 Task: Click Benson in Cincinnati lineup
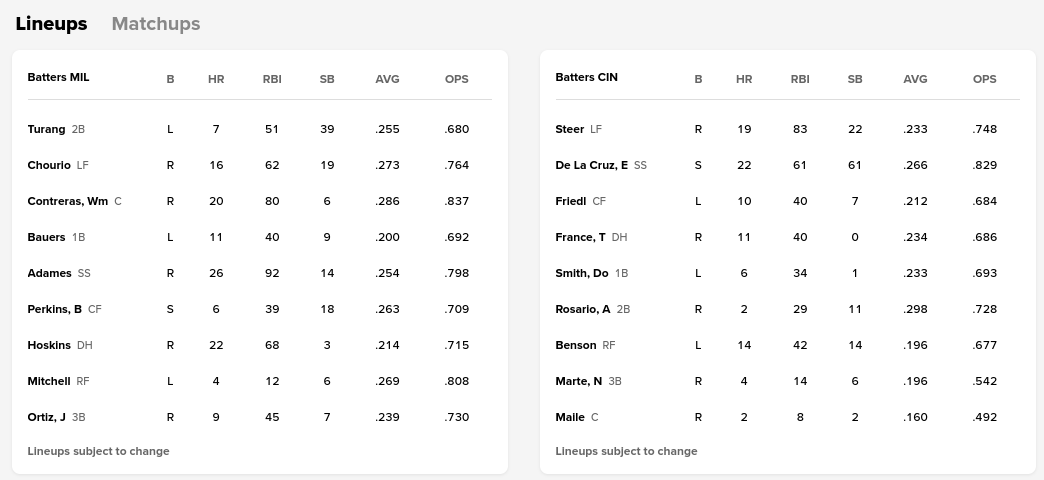(x=575, y=345)
